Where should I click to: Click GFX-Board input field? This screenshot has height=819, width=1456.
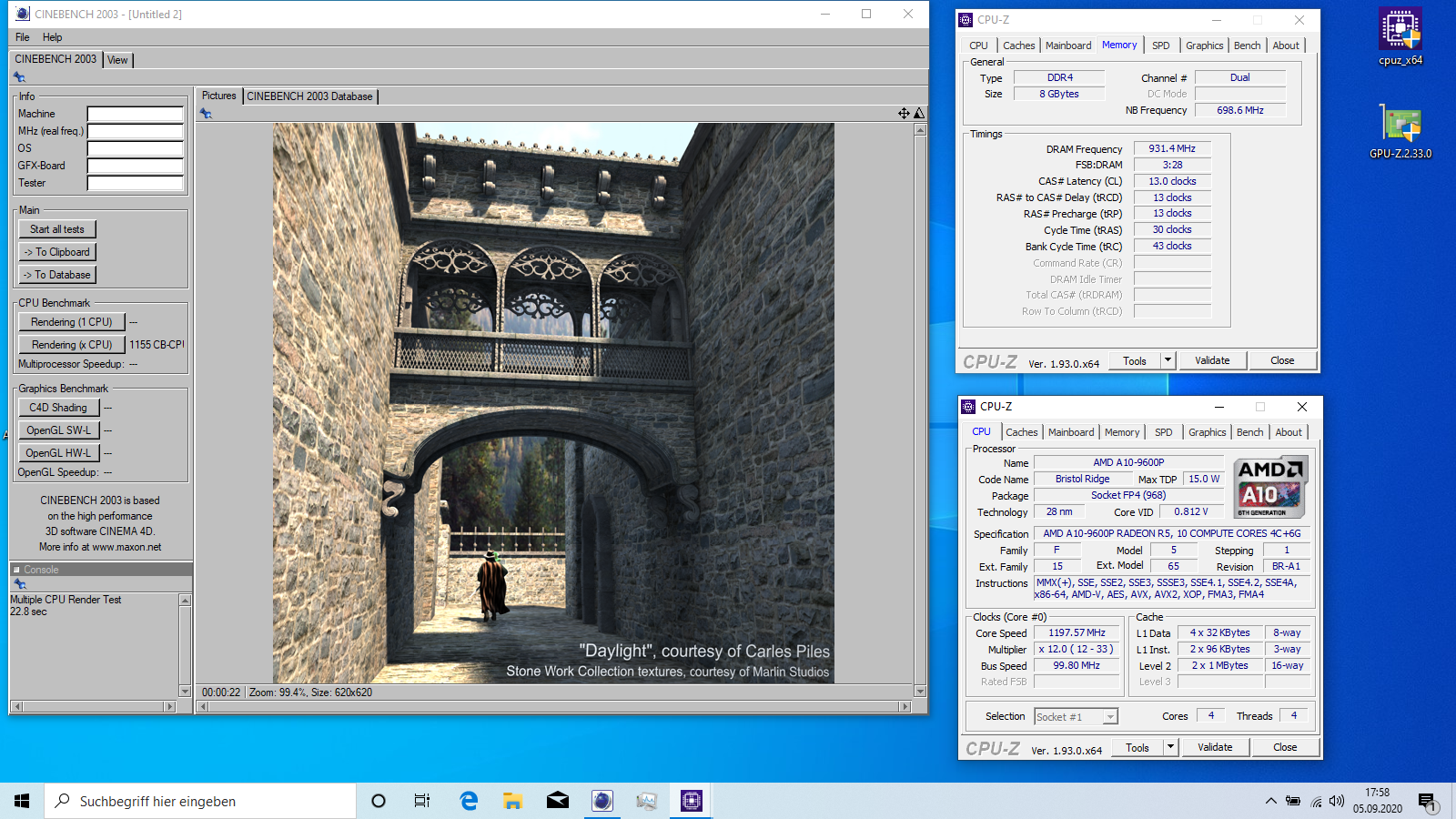(136, 166)
